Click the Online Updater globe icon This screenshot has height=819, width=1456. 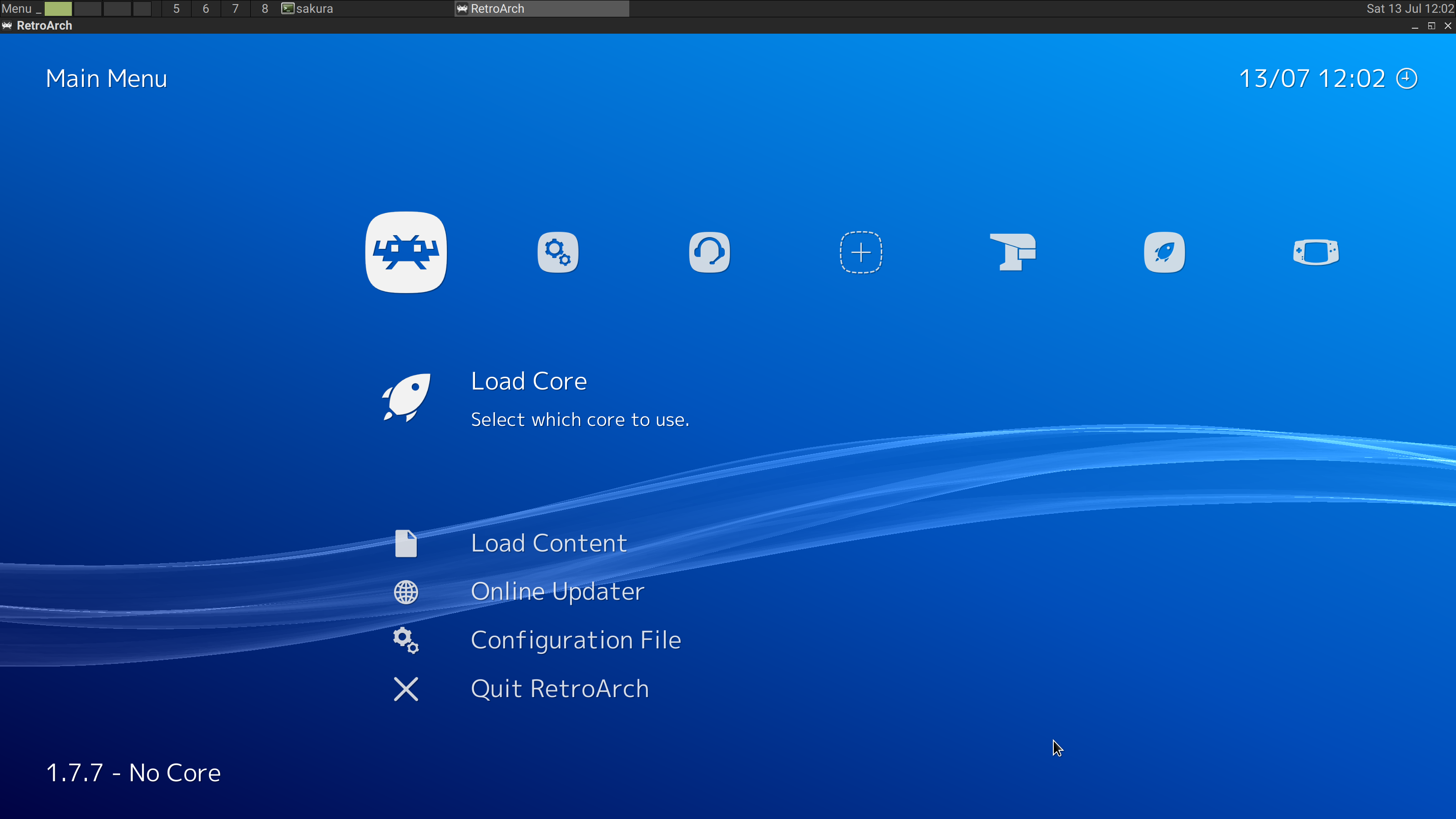tap(406, 592)
